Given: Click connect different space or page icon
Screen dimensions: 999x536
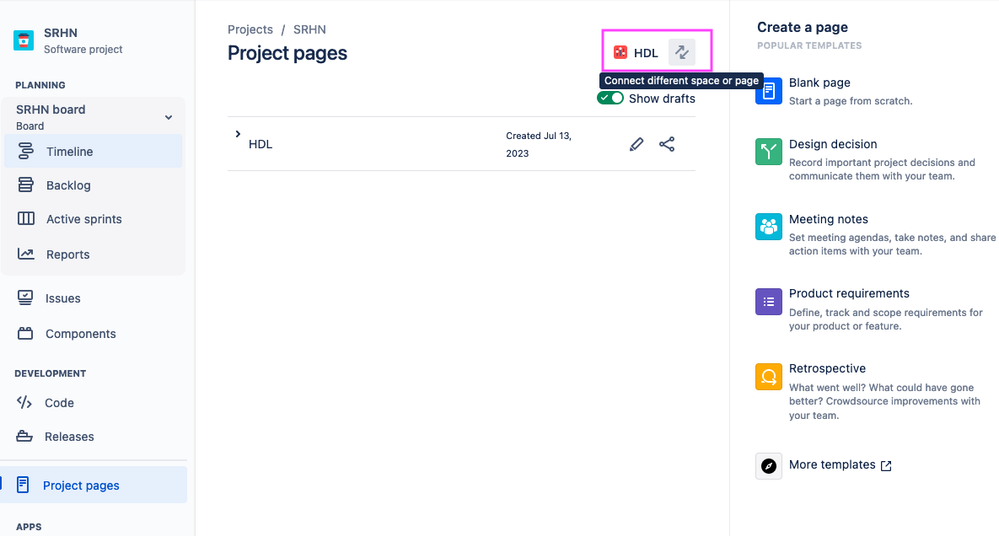Looking at the screenshot, I should [682, 52].
